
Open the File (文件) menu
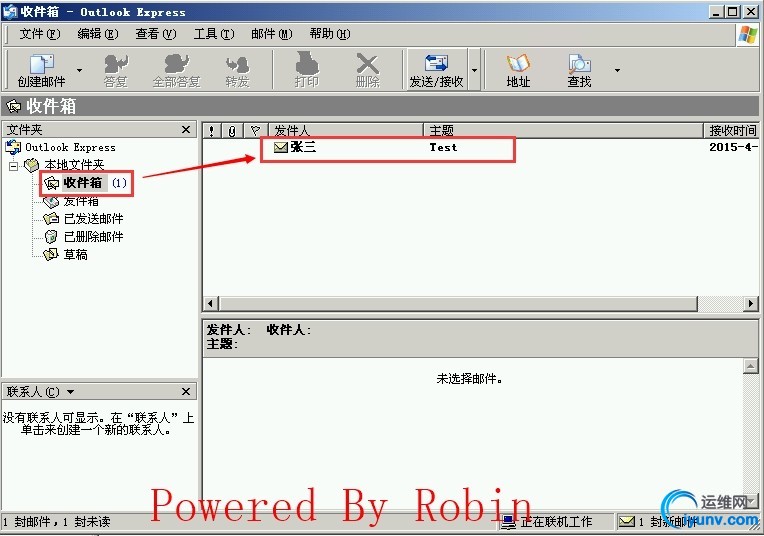point(39,34)
